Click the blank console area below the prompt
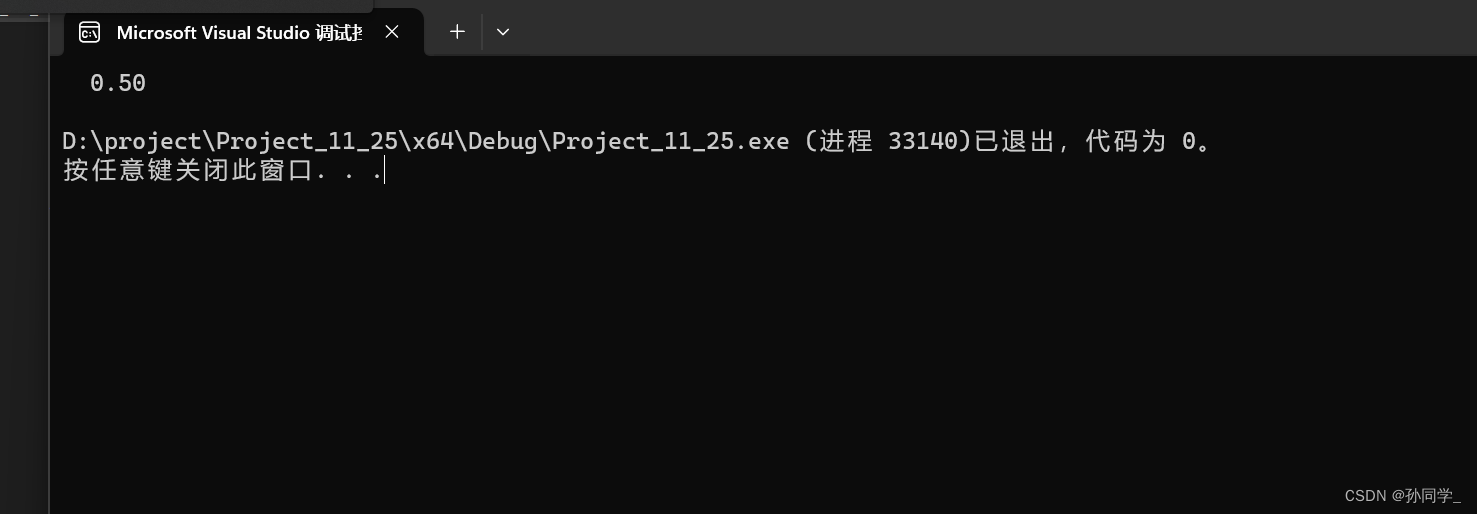This screenshot has width=1477, height=514. pos(700,350)
